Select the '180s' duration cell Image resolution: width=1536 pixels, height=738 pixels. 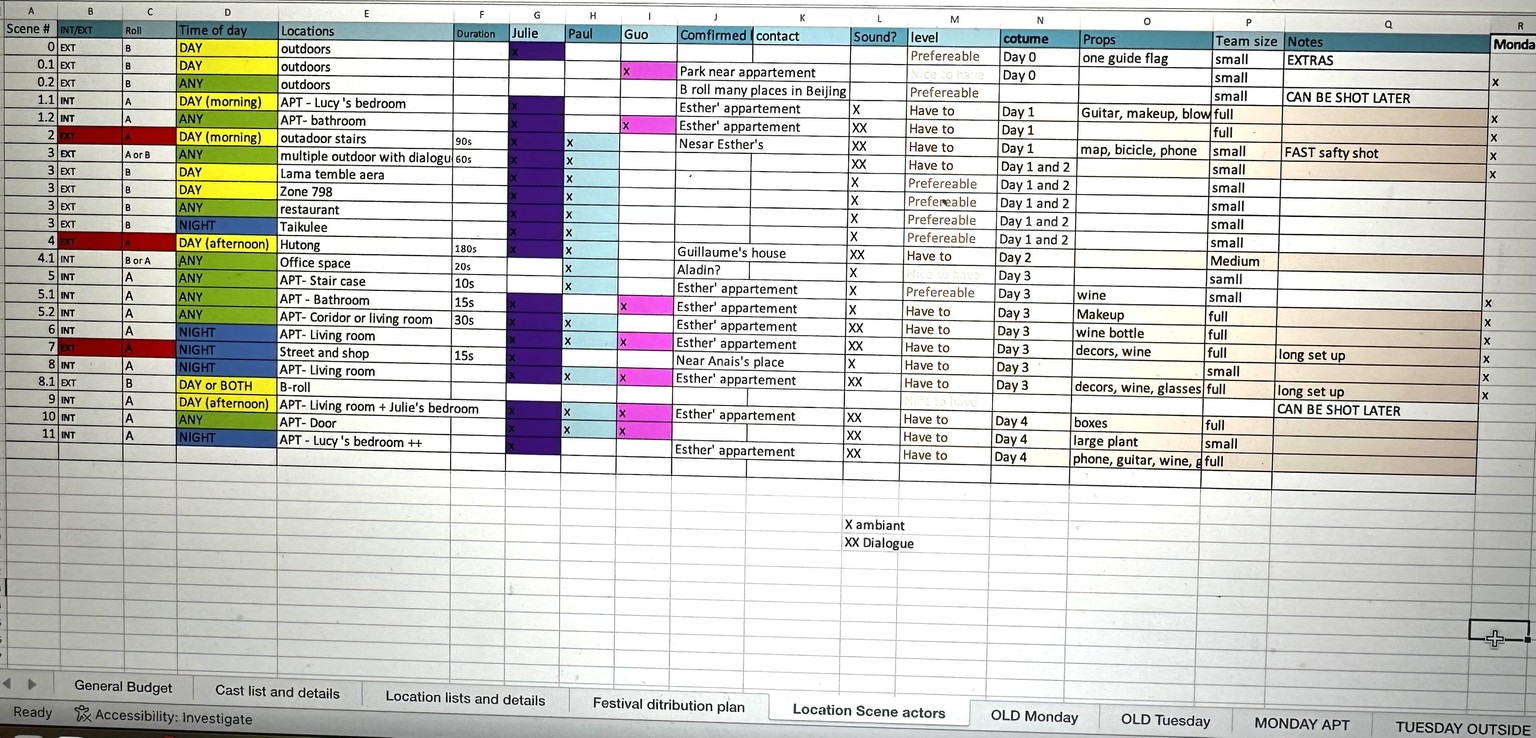click(480, 247)
